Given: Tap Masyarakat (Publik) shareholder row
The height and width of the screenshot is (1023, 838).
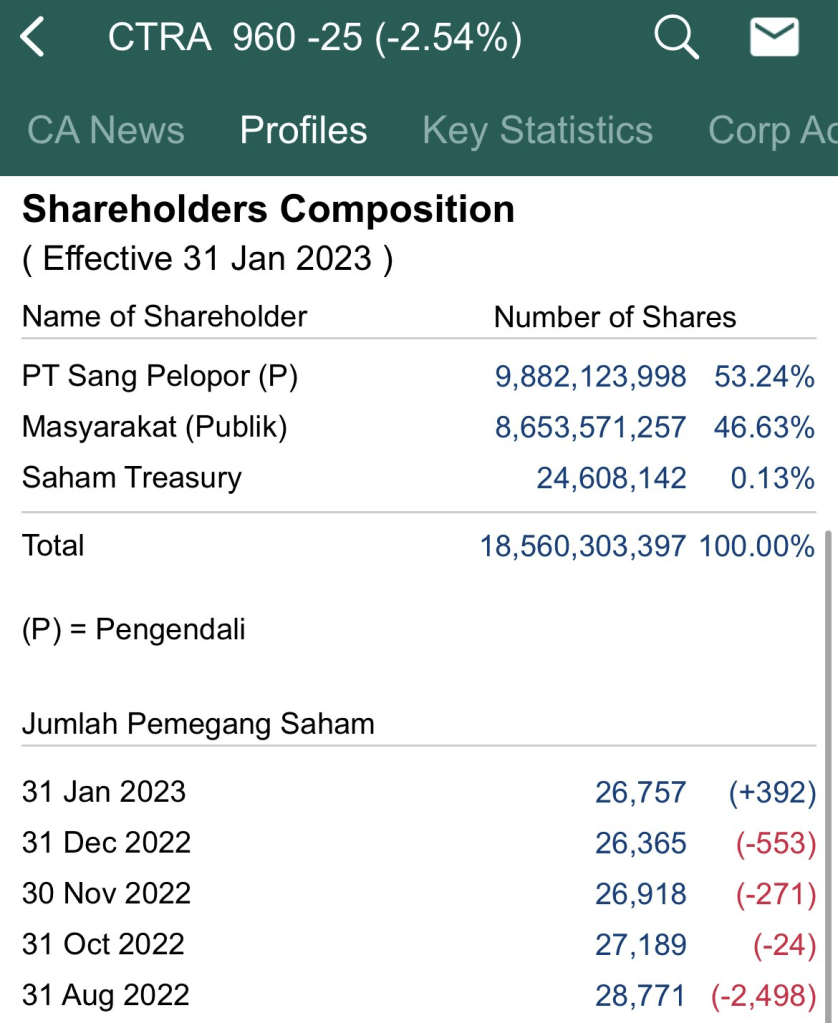Looking at the screenshot, I should (154, 427).
